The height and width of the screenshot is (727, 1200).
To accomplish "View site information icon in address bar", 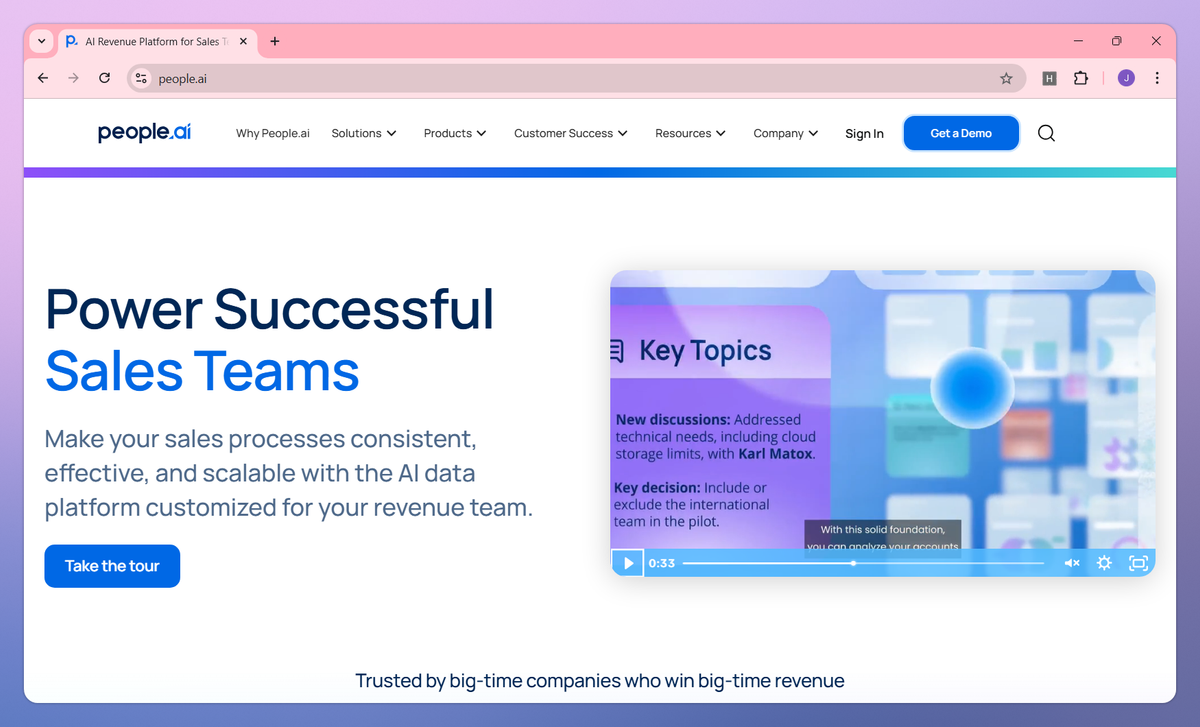I will [141, 78].
